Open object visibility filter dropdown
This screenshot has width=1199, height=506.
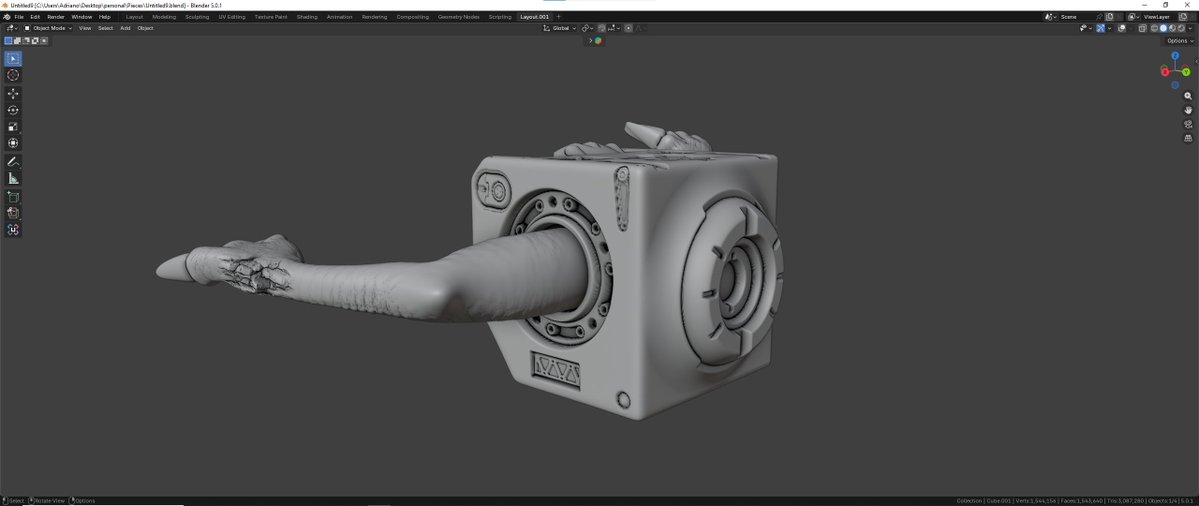click(x=1086, y=28)
